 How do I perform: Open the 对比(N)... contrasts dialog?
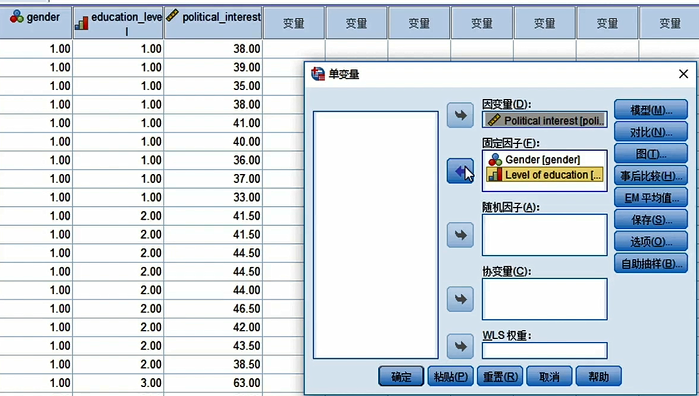pos(651,132)
